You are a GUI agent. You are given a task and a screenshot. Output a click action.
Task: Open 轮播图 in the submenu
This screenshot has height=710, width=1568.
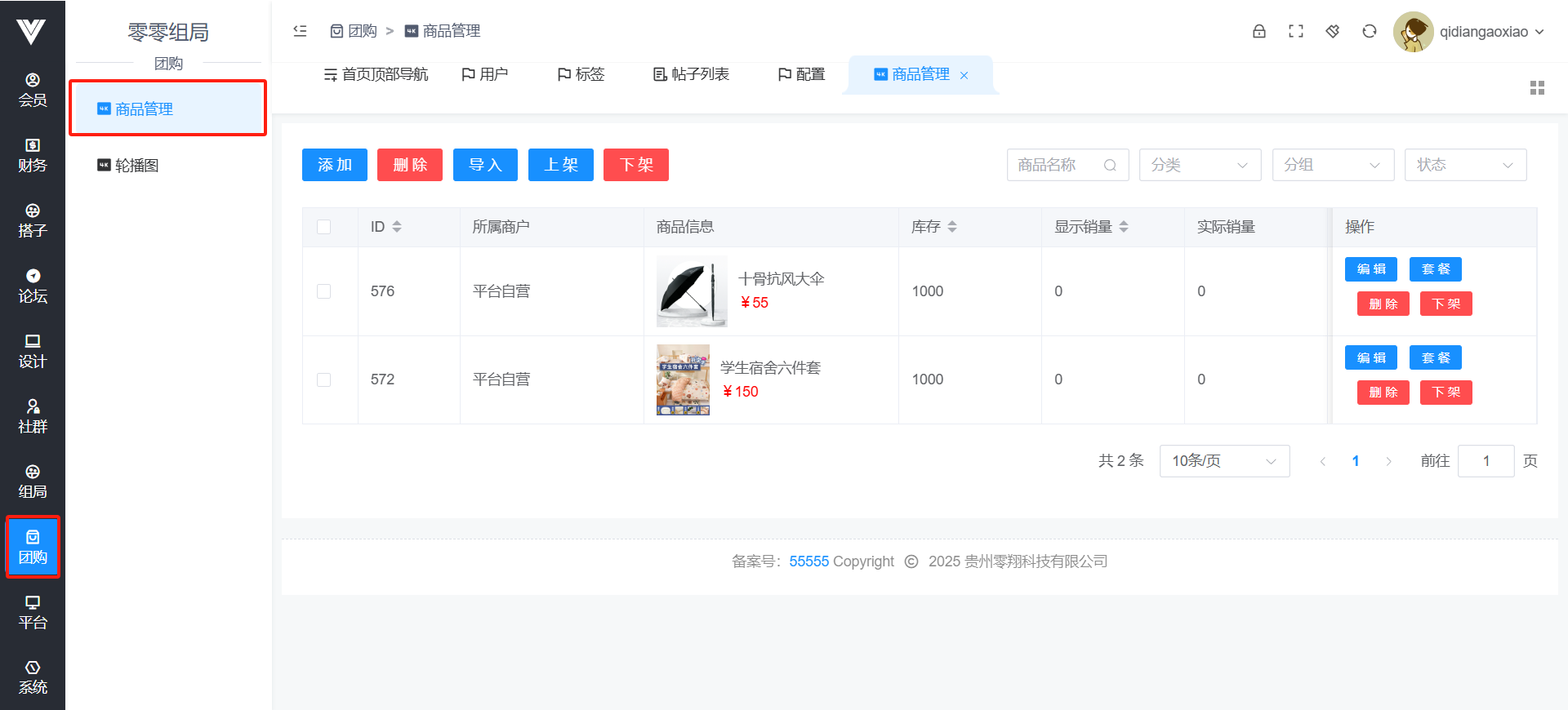point(136,166)
